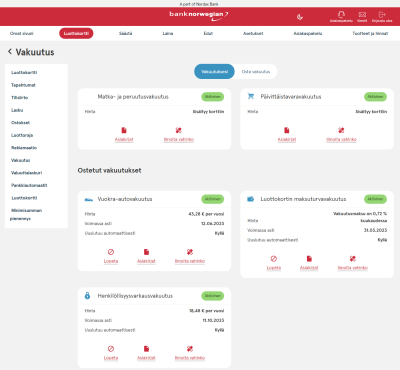Toggle dark mode moon icon in header
The width and height of the screenshot is (400, 370).
point(300,17)
